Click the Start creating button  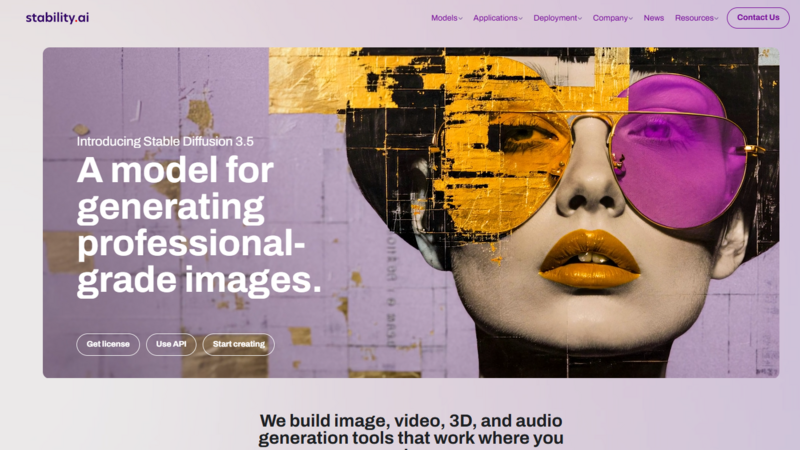pos(238,344)
